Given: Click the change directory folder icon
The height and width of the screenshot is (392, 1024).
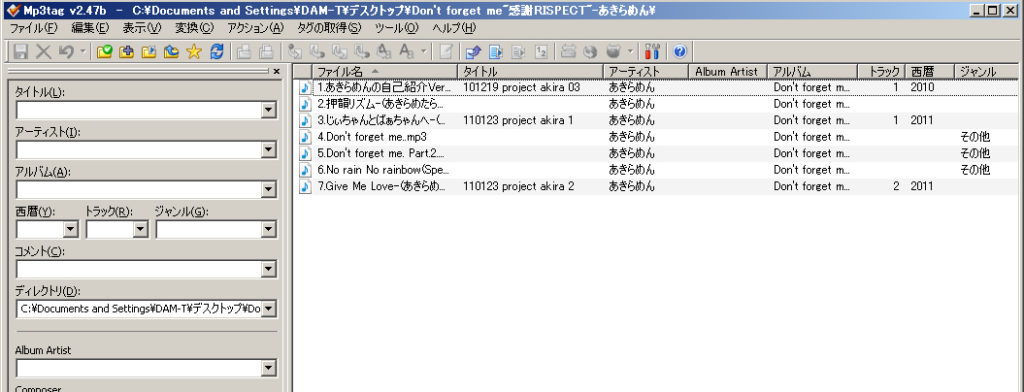Looking at the screenshot, I should point(104,51).
